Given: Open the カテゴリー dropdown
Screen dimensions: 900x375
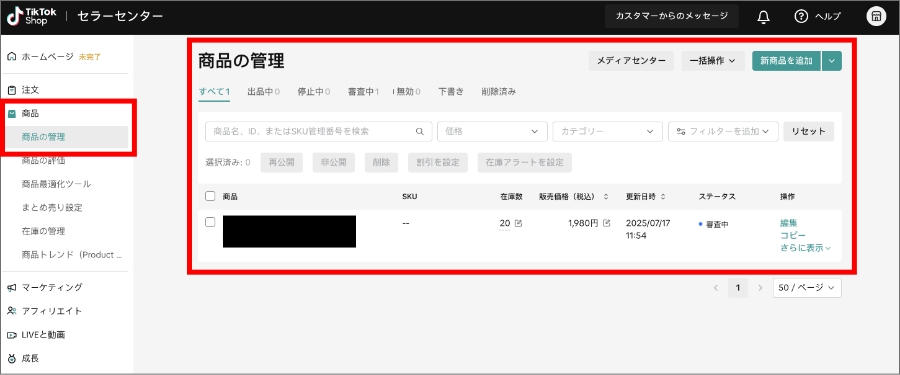Looking at the screenshot, I should click(607, 132).
